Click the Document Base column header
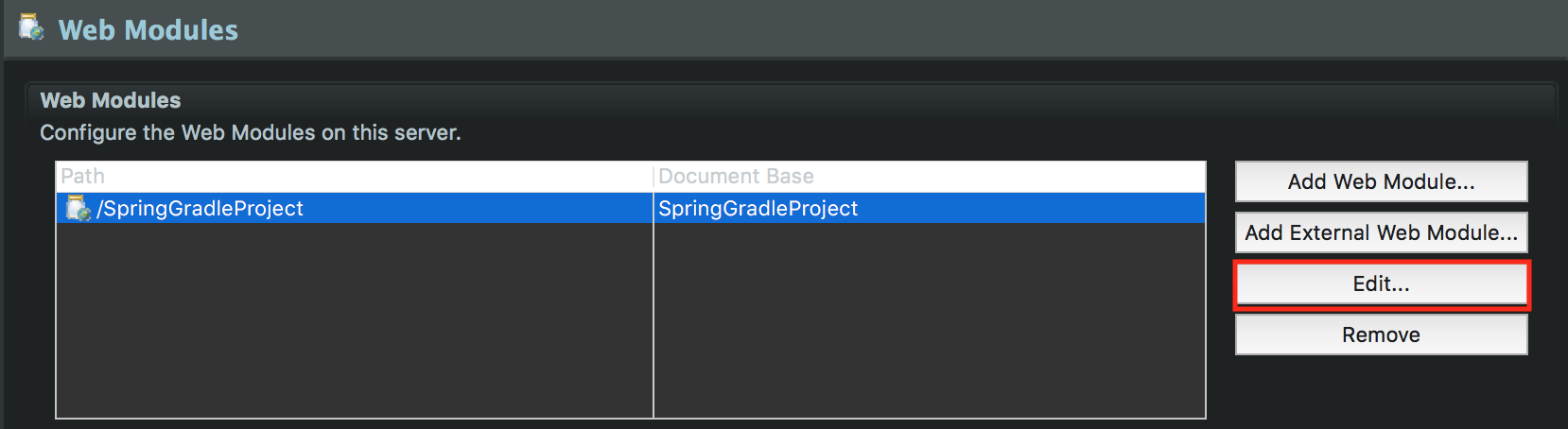This screenshot has width=1568, height=429. click(736, 177)
